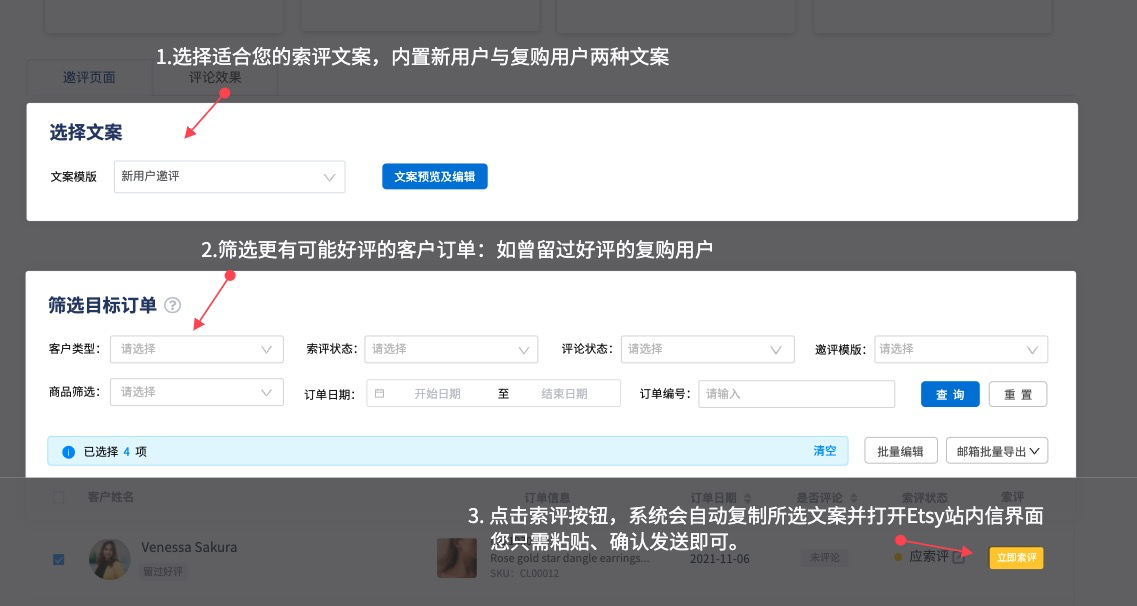Open the 筛选目标订单 help icon
The image size is (1137, 606).
172,304
